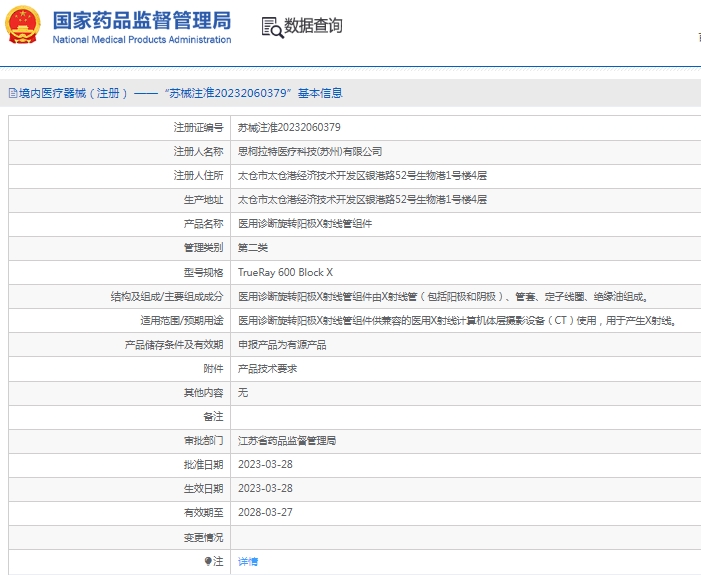The height and width of the screenshot is (575, 701).
Task: Click the 生效日期 value 2023-03-28
Action: [265, 488]
